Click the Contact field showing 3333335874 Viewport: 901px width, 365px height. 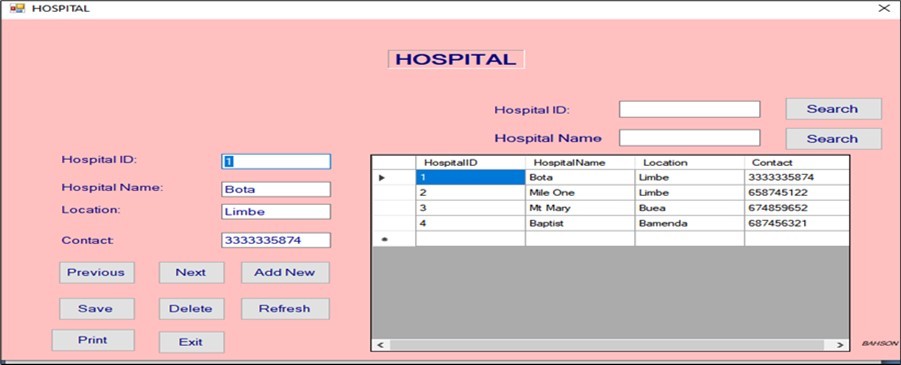[x=276, y=240]
